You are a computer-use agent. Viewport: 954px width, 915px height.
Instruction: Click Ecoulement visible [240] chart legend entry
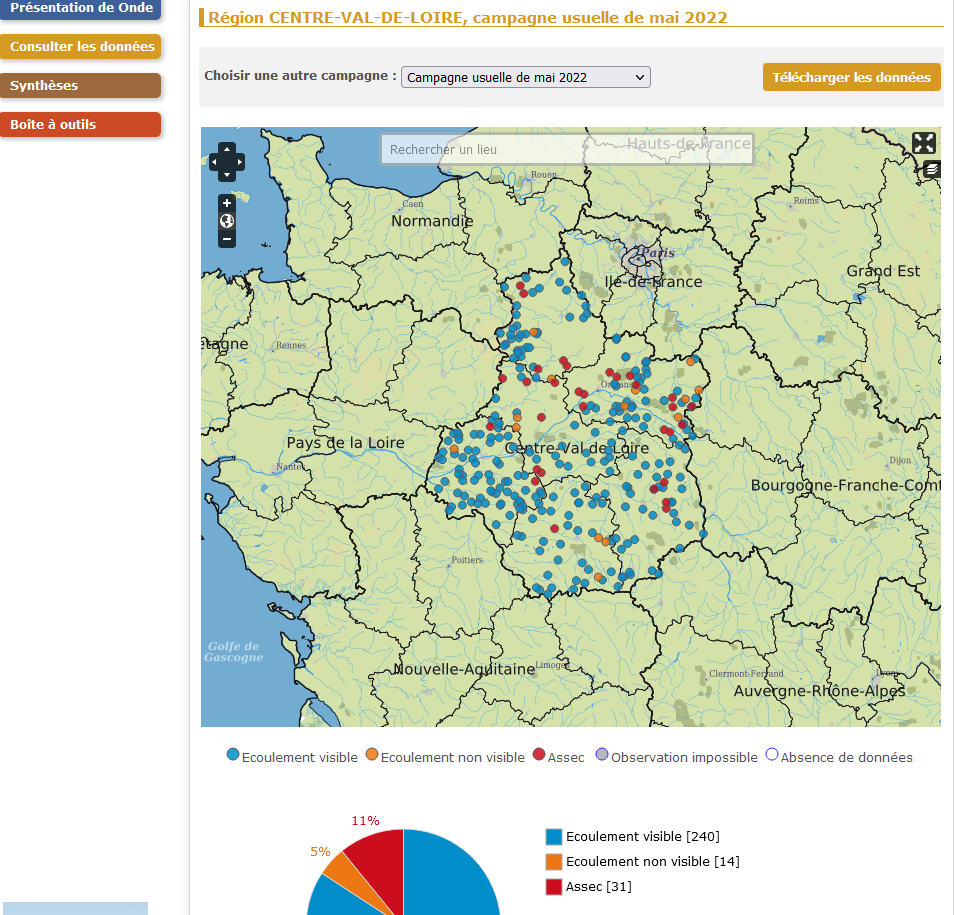coord(633,837)
